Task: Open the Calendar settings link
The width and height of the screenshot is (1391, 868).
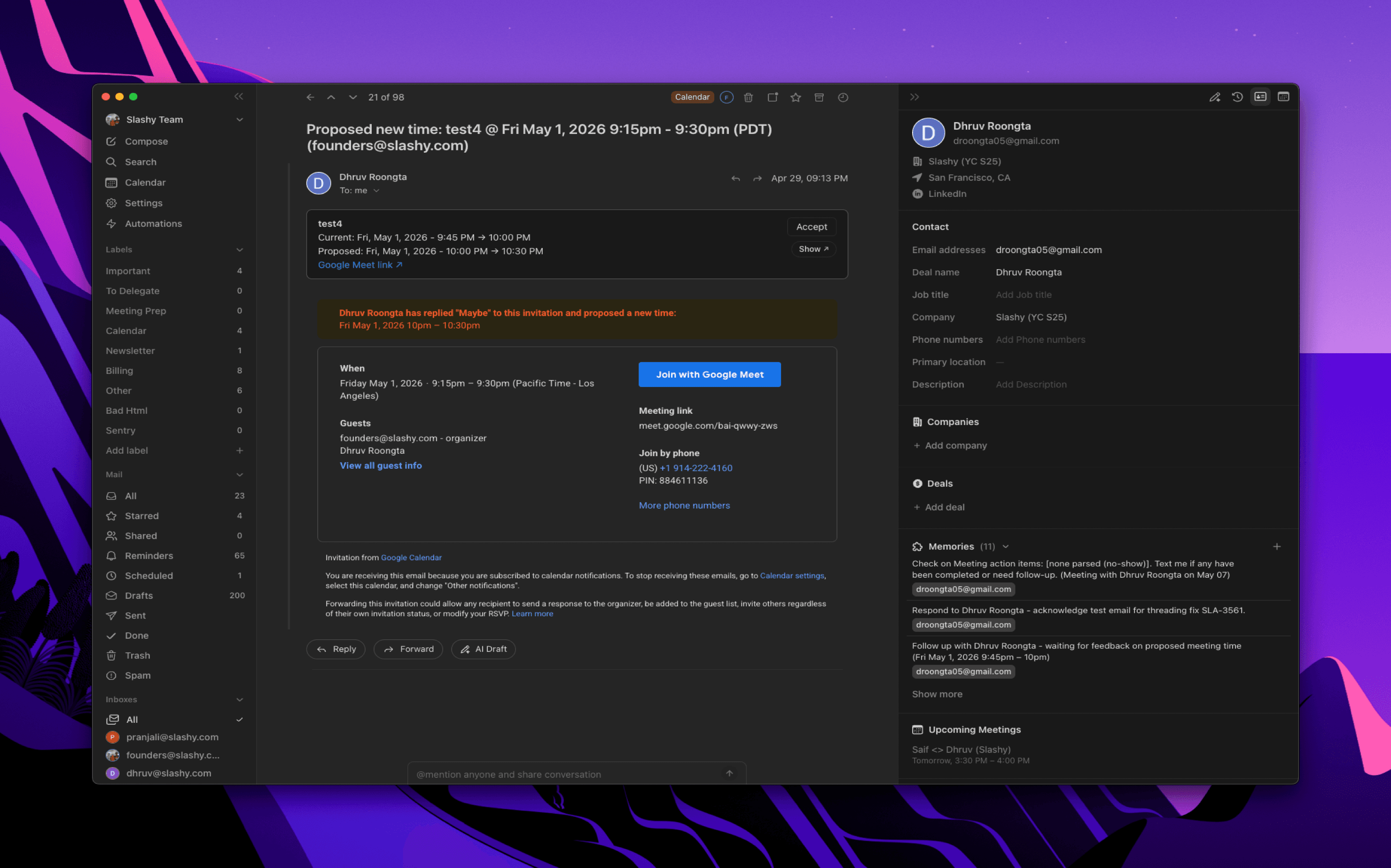Action: 792,576
